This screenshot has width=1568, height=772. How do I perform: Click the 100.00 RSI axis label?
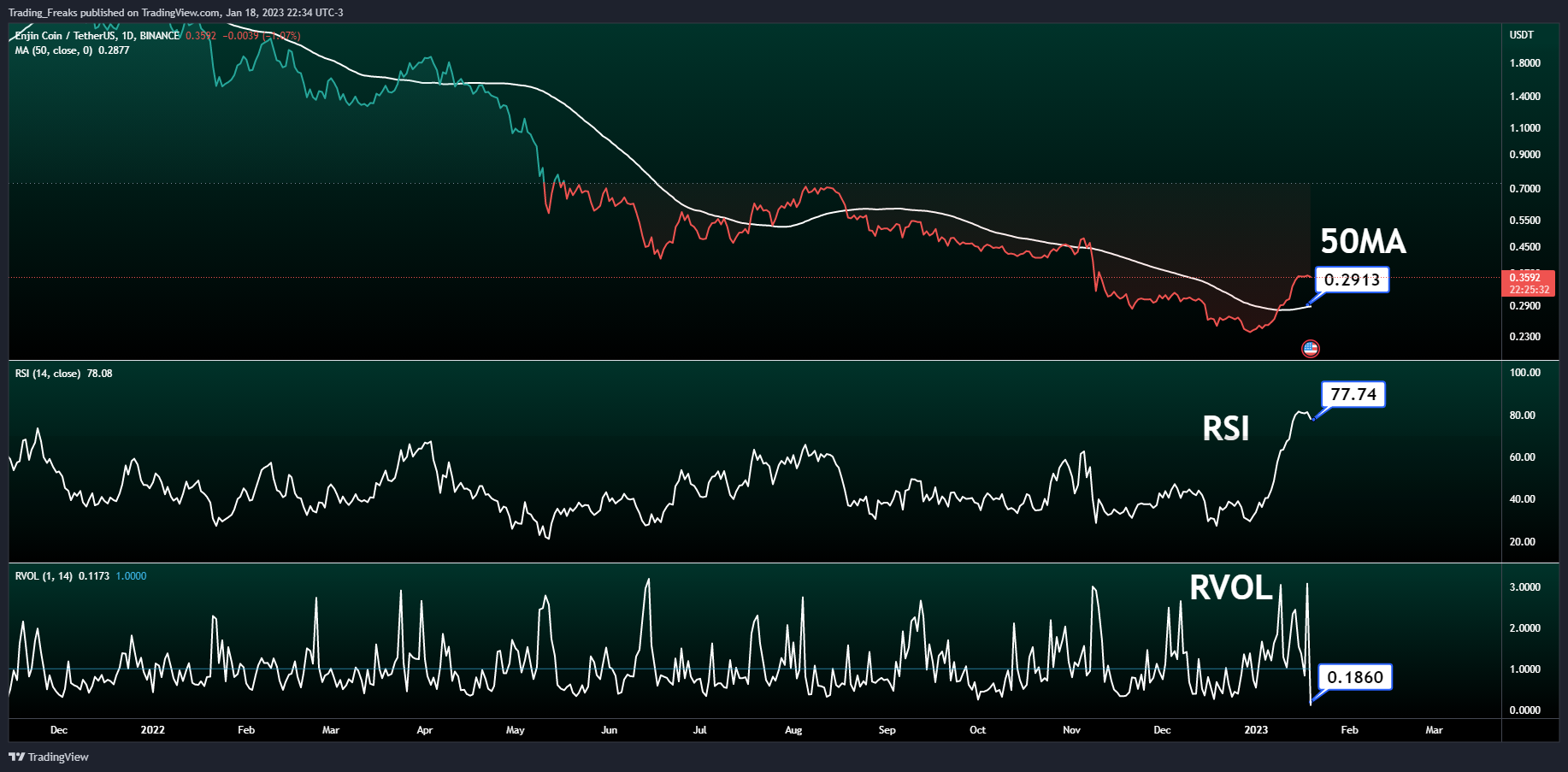(x=1525, y=373)
